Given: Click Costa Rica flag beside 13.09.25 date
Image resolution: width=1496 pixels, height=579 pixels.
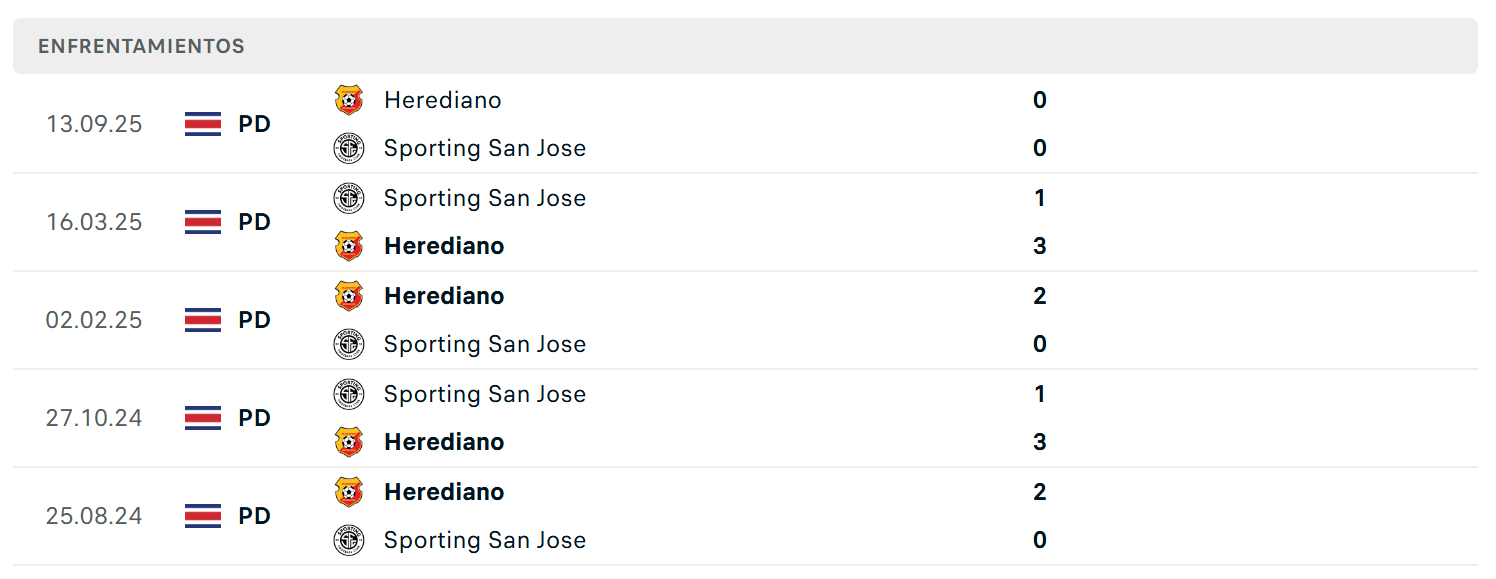Looking at the screenshot, I should pyautogui.click(x=203, y=124).
